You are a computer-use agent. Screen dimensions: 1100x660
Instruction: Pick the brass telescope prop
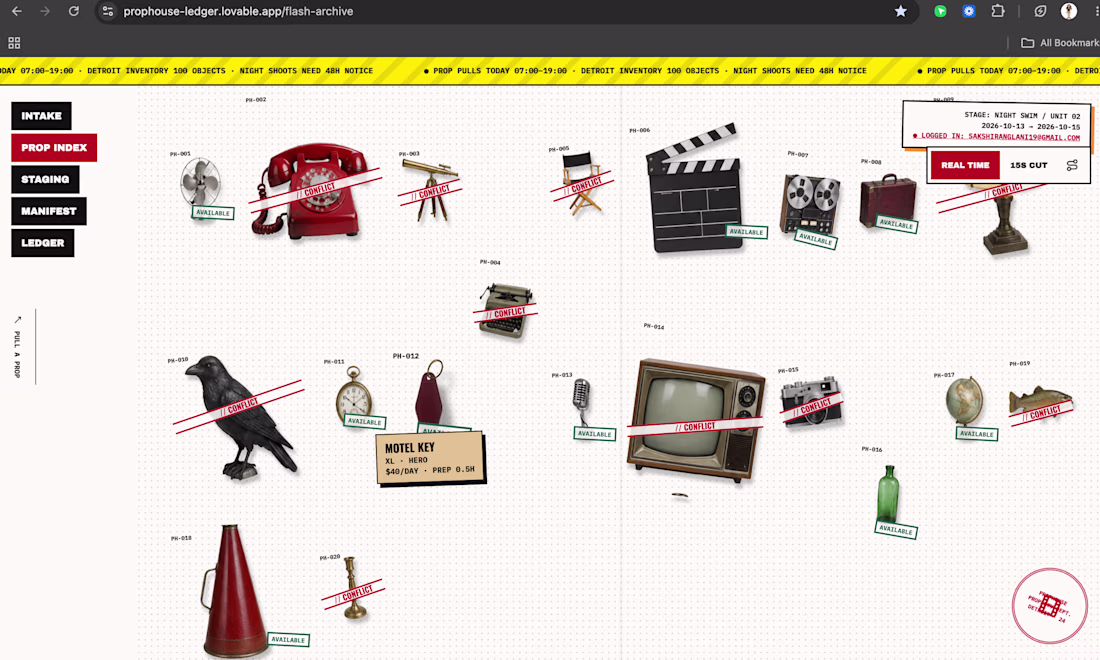pyautogui.click(x=431, y=189)
